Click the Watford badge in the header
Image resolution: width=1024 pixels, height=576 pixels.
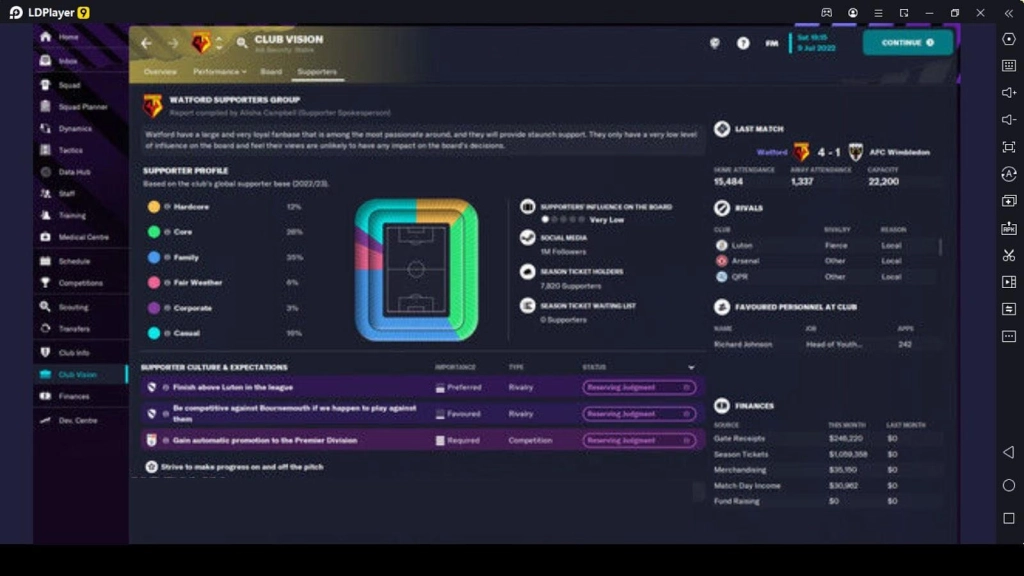(x=200, y=43)
